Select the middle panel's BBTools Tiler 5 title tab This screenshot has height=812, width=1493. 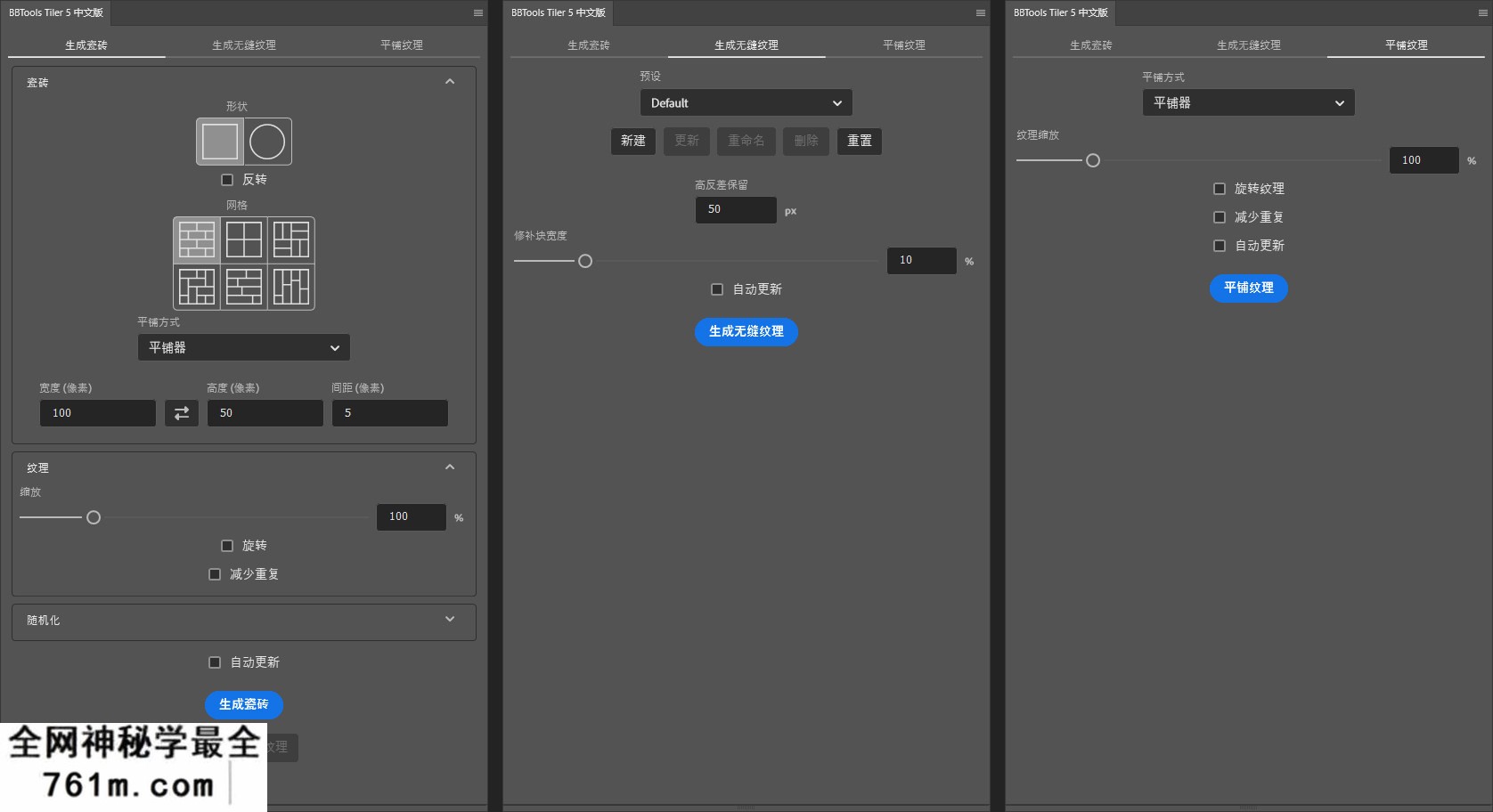coord(559,13)
